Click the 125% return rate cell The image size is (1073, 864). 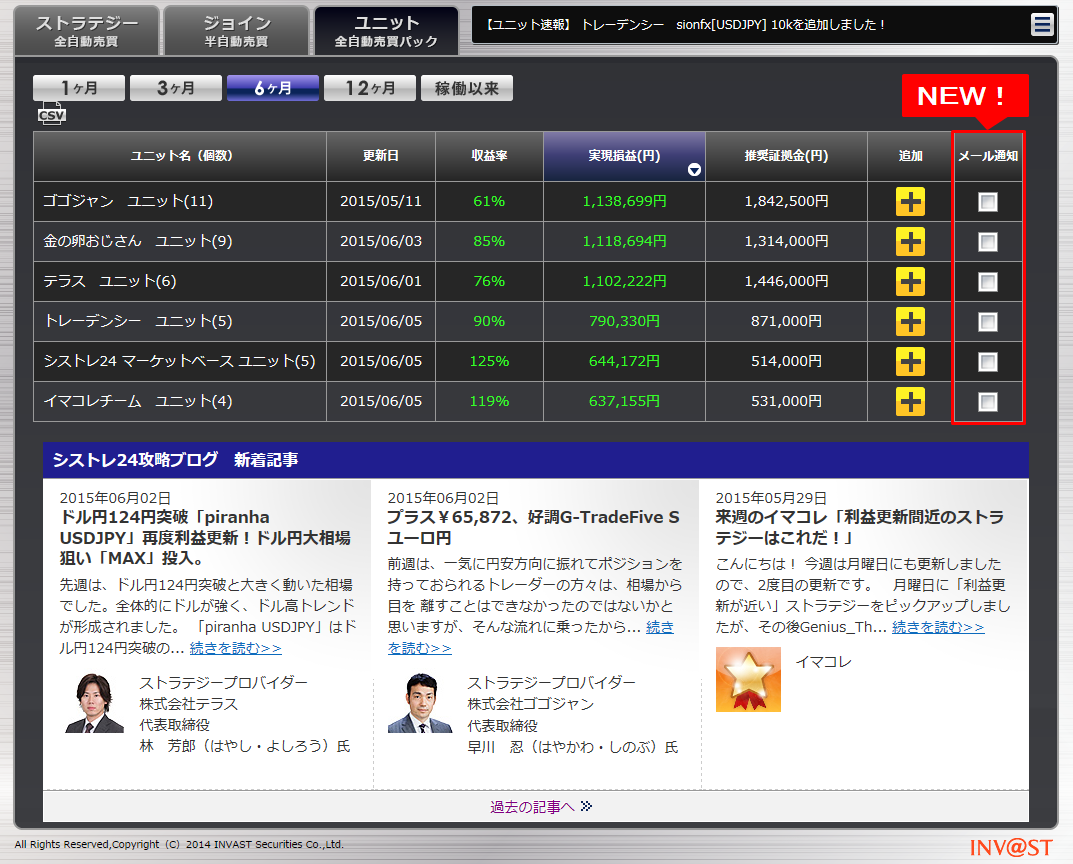tap(489, 361)
